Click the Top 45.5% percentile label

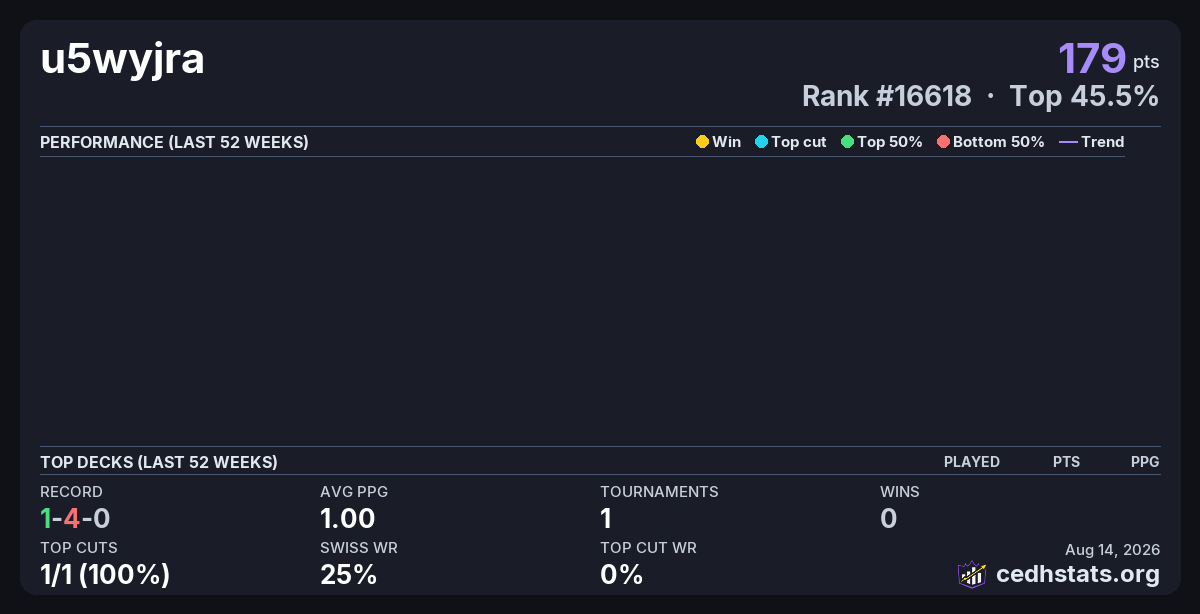[1084, 96]
